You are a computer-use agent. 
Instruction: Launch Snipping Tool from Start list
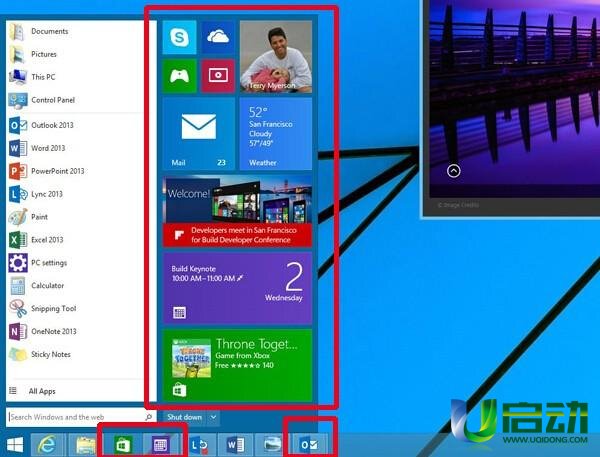pyautogui.click(x=42, y=309)
